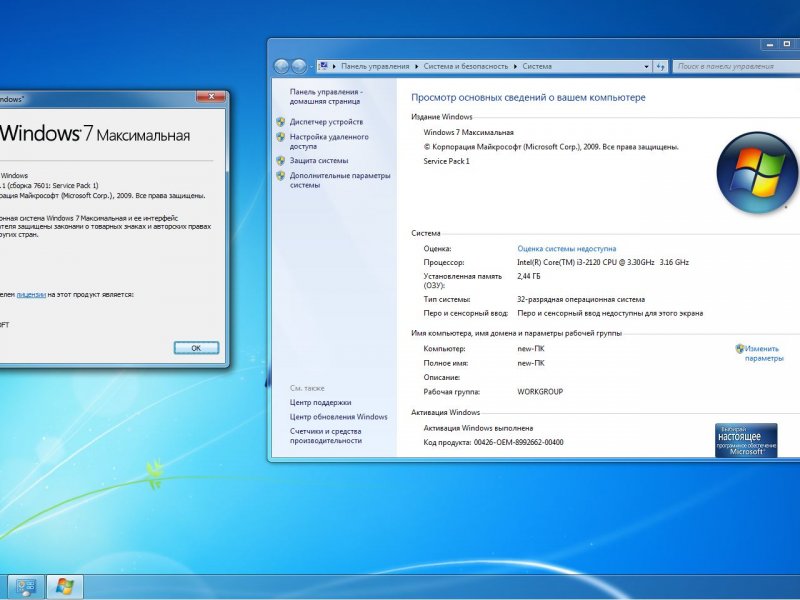Select the Система и безопасность breadcrumb
The width and height of the screenshot is (800, 600).
point(466,66)
